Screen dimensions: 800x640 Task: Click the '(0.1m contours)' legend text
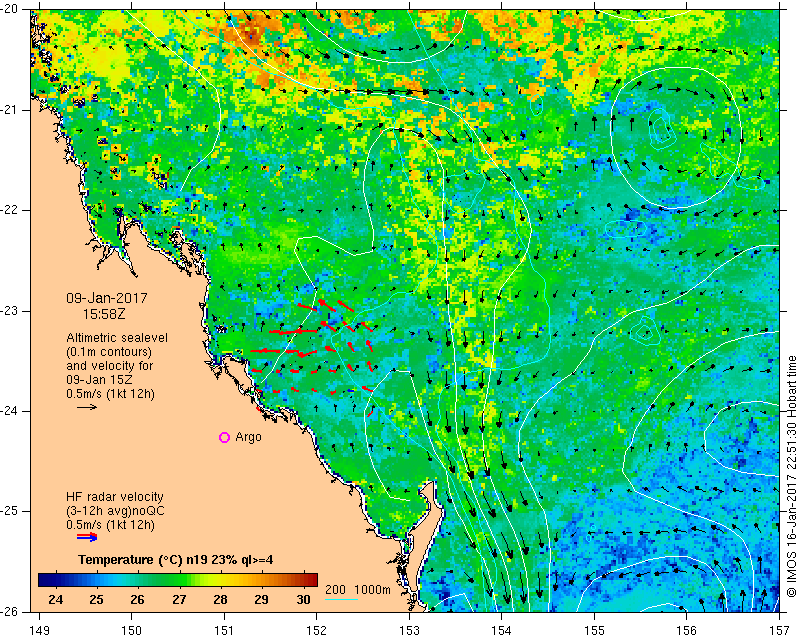(109, 352)
